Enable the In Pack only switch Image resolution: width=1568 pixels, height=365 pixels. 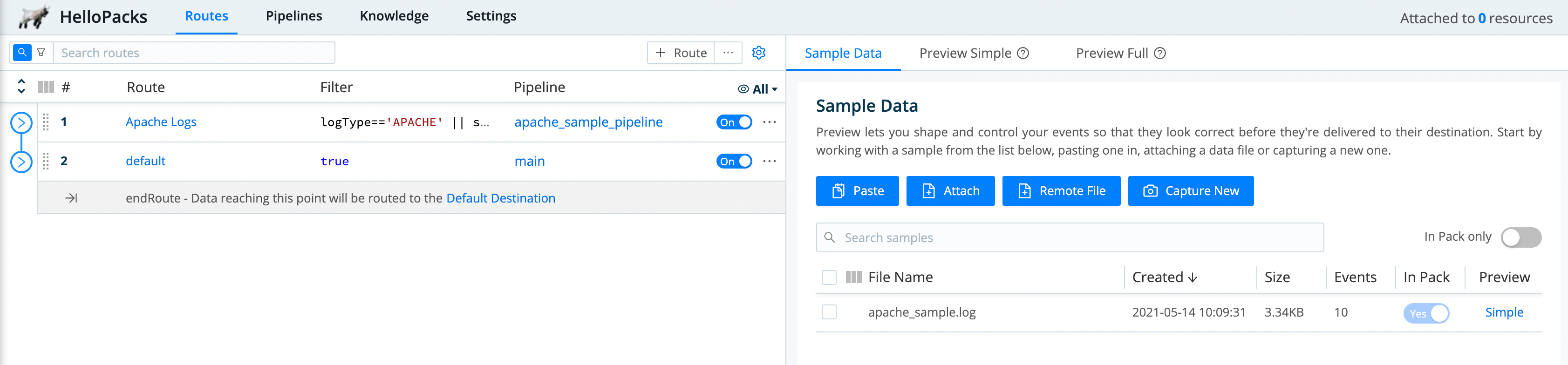click(x=1520, y=237)
